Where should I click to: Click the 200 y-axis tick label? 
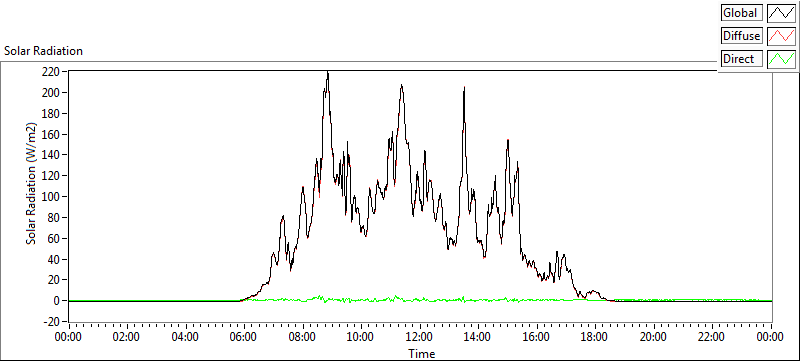[x=52, y=93]
